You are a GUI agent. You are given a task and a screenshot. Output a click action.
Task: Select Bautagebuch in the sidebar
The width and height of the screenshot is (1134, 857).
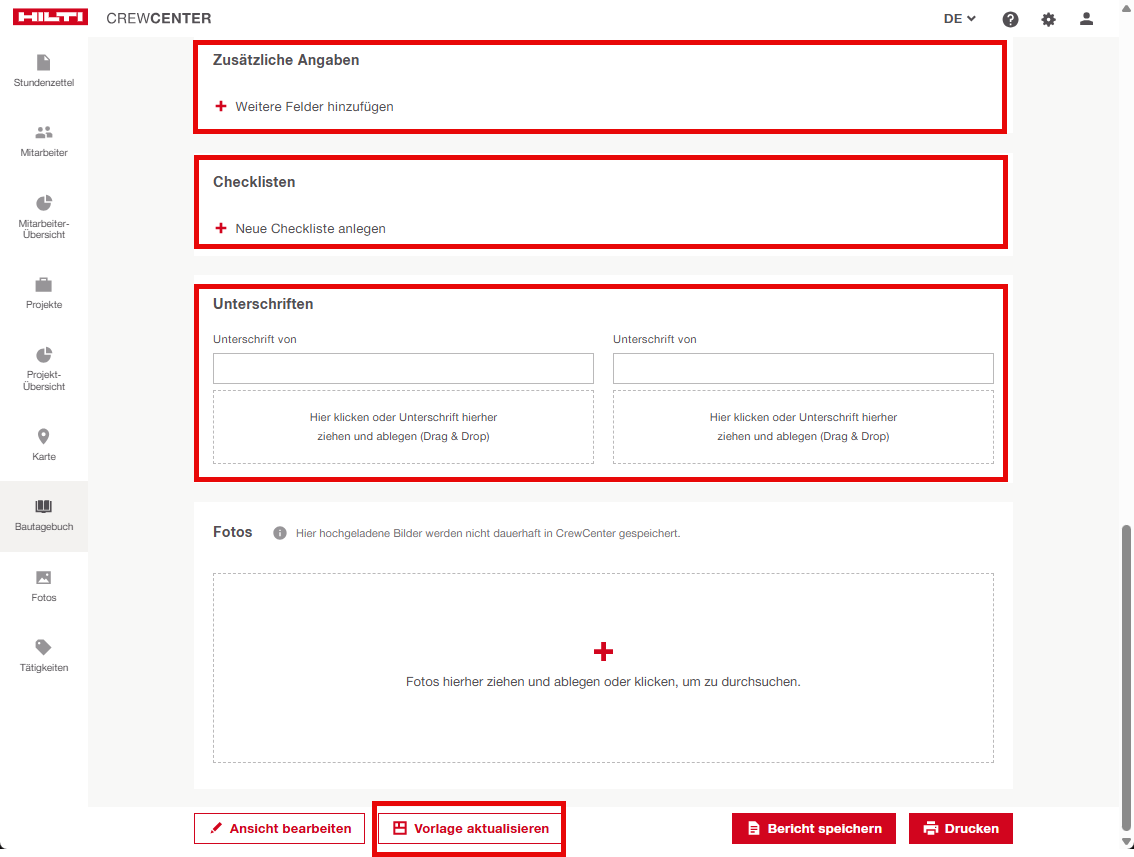click(x=43, y=515)
